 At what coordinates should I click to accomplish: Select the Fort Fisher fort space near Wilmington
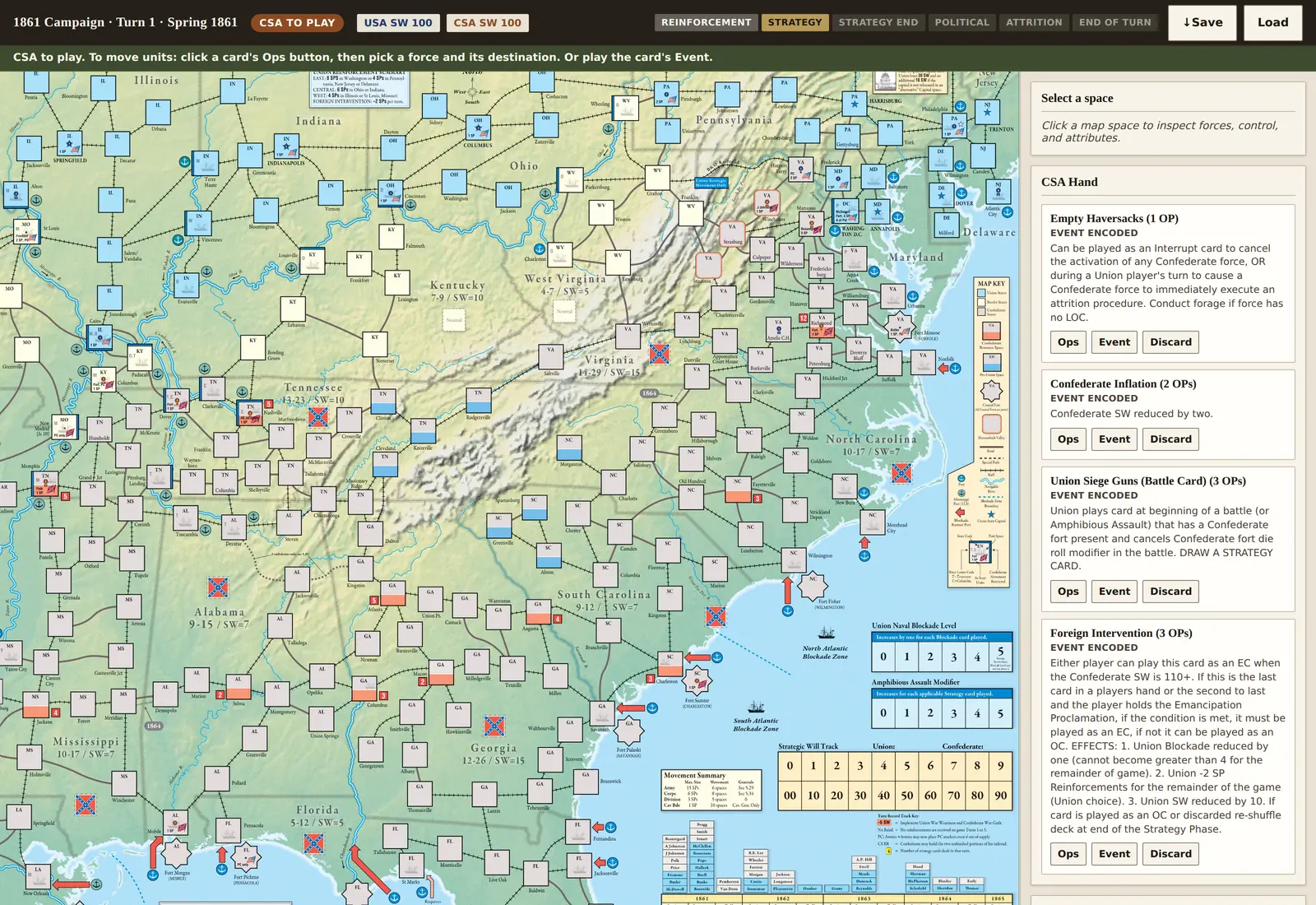(813, 585)
